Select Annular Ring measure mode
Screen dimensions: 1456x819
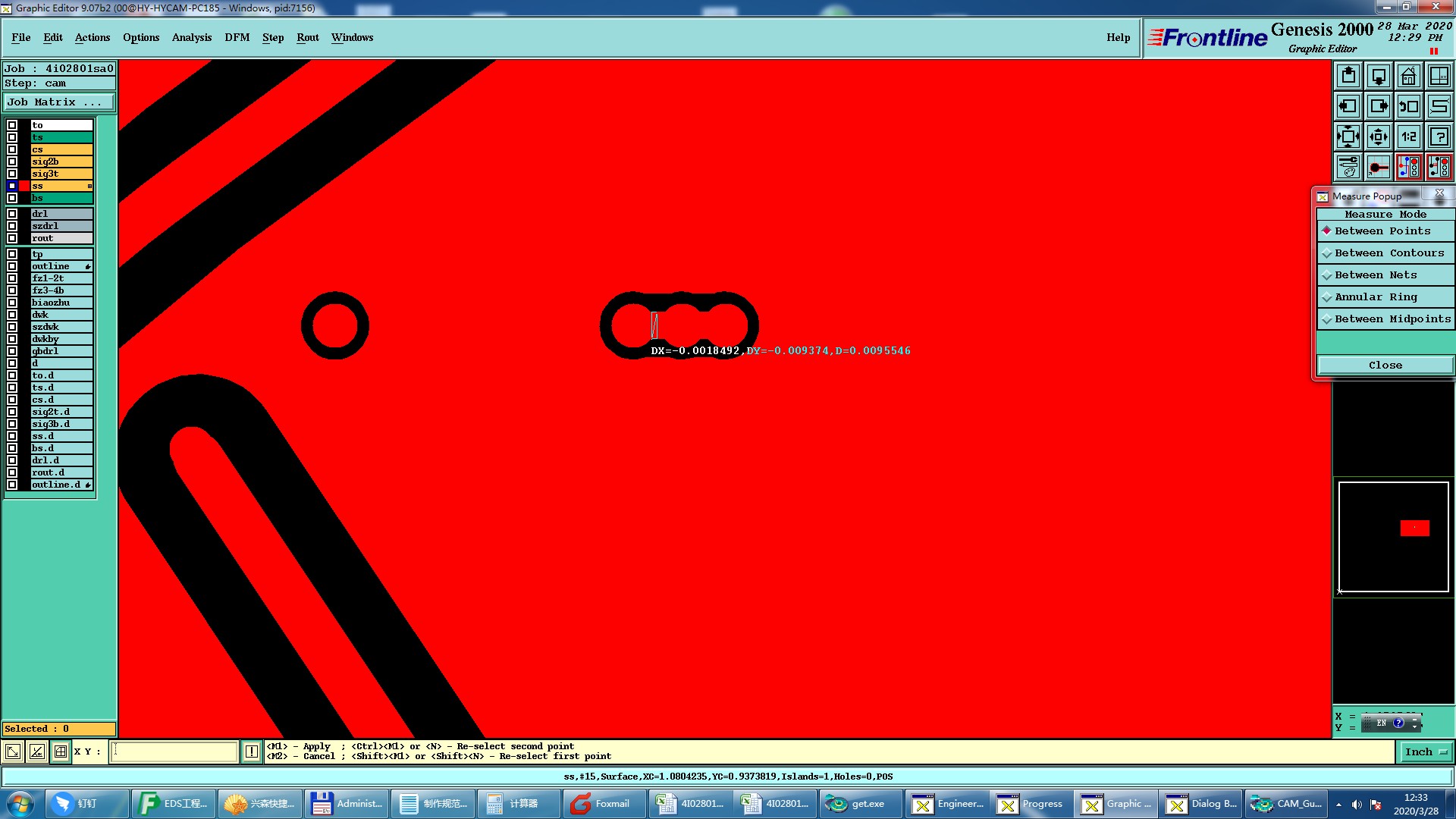click(x=1375, y=297)
